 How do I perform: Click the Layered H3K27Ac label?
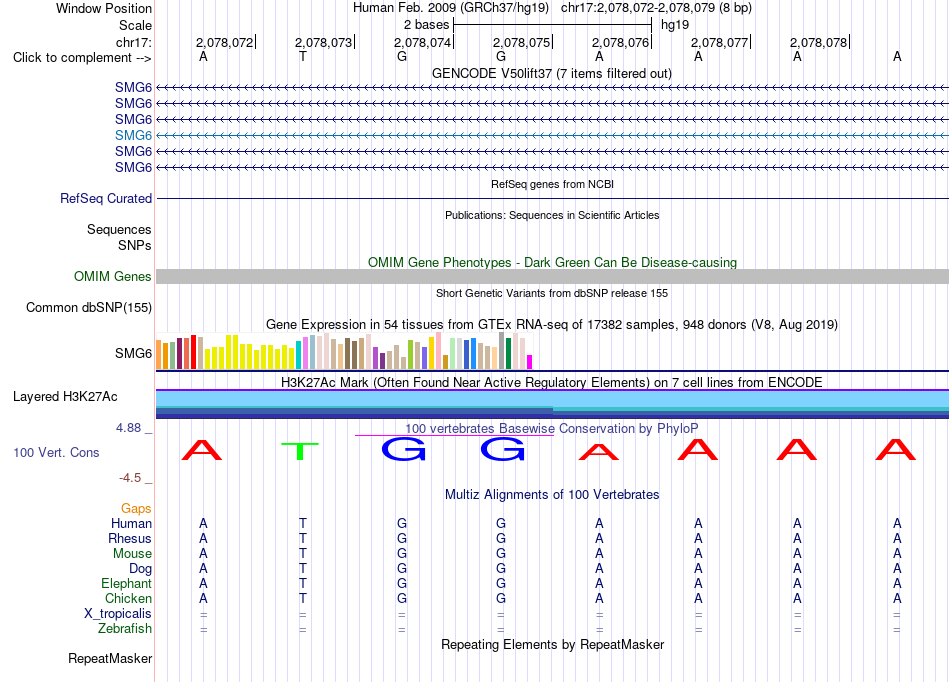click(65, 397)
